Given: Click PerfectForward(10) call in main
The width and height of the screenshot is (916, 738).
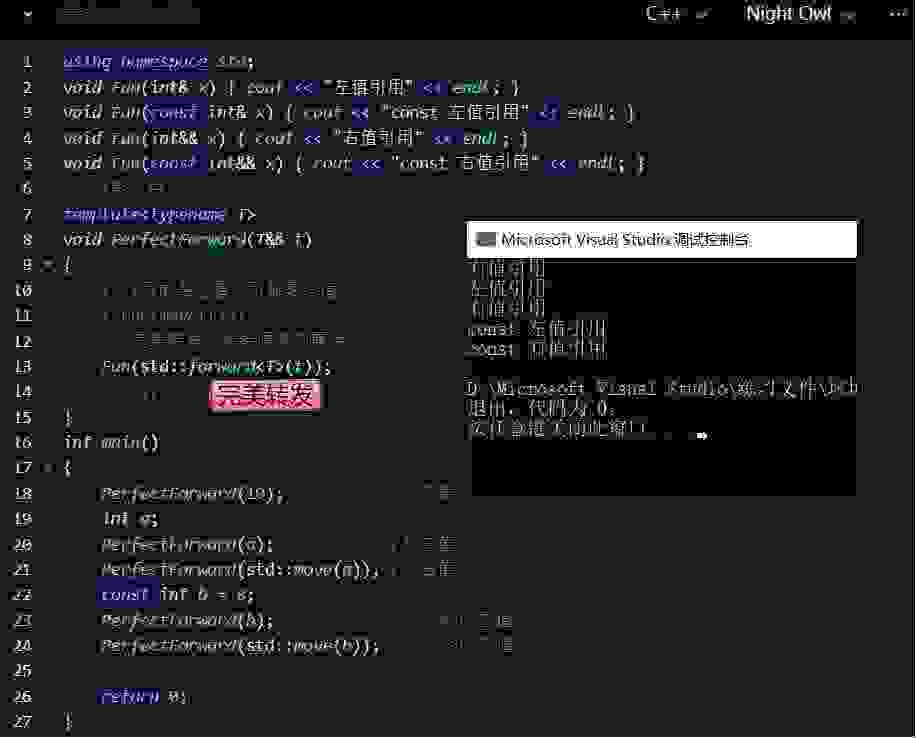Looking at the screenshot, I should [192, 493].
